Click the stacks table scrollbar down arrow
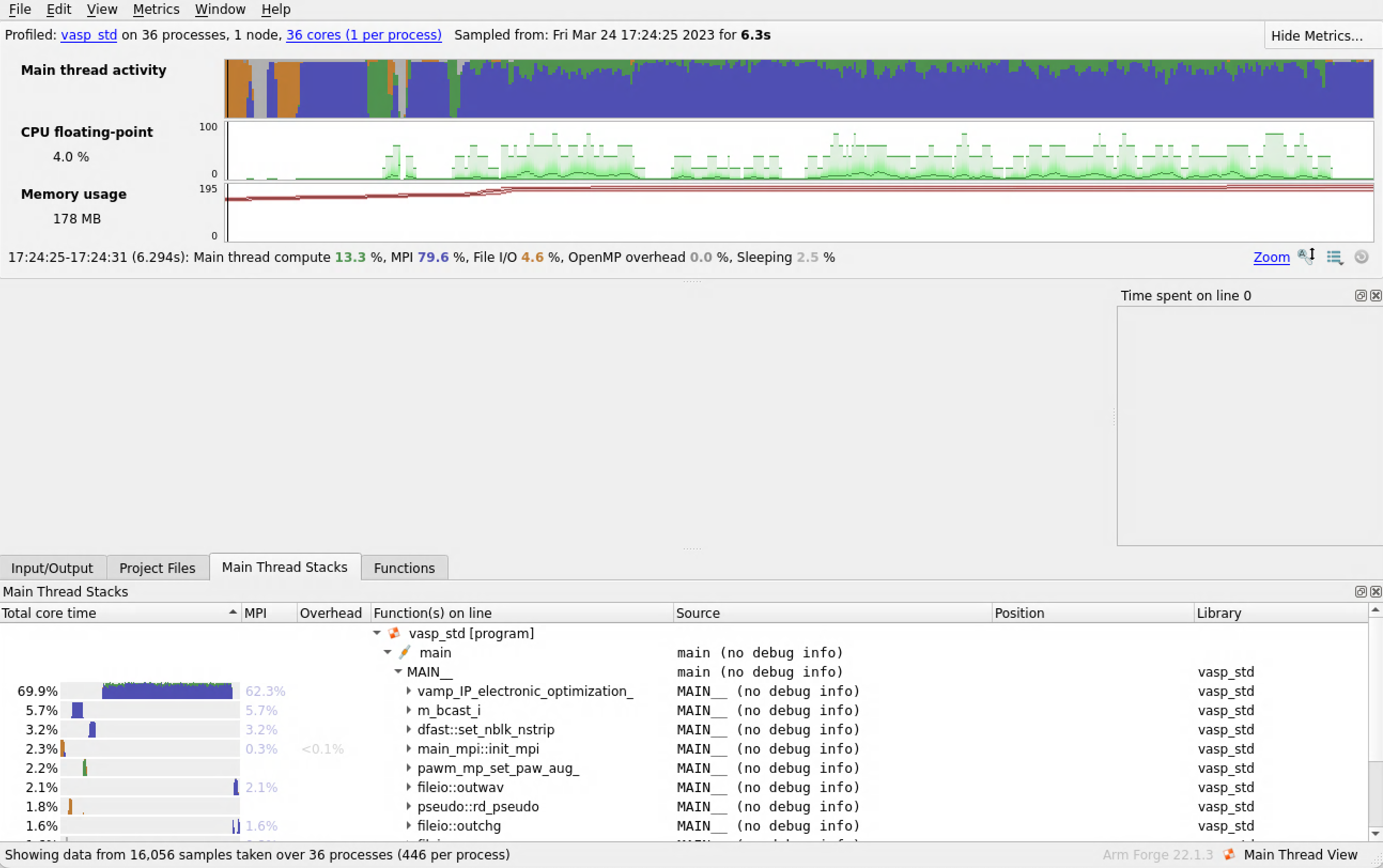The width and height of the screenshot is (1383, 868). point(1375,834)
